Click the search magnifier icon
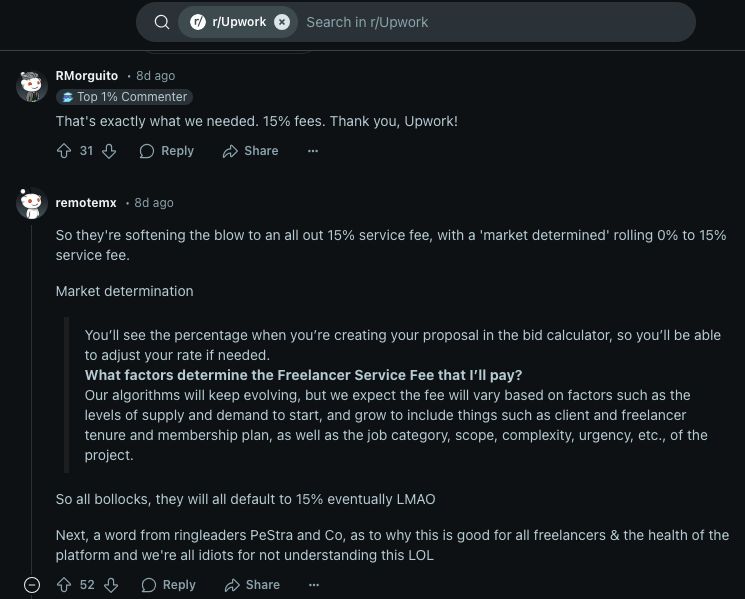 pos(162,22)
